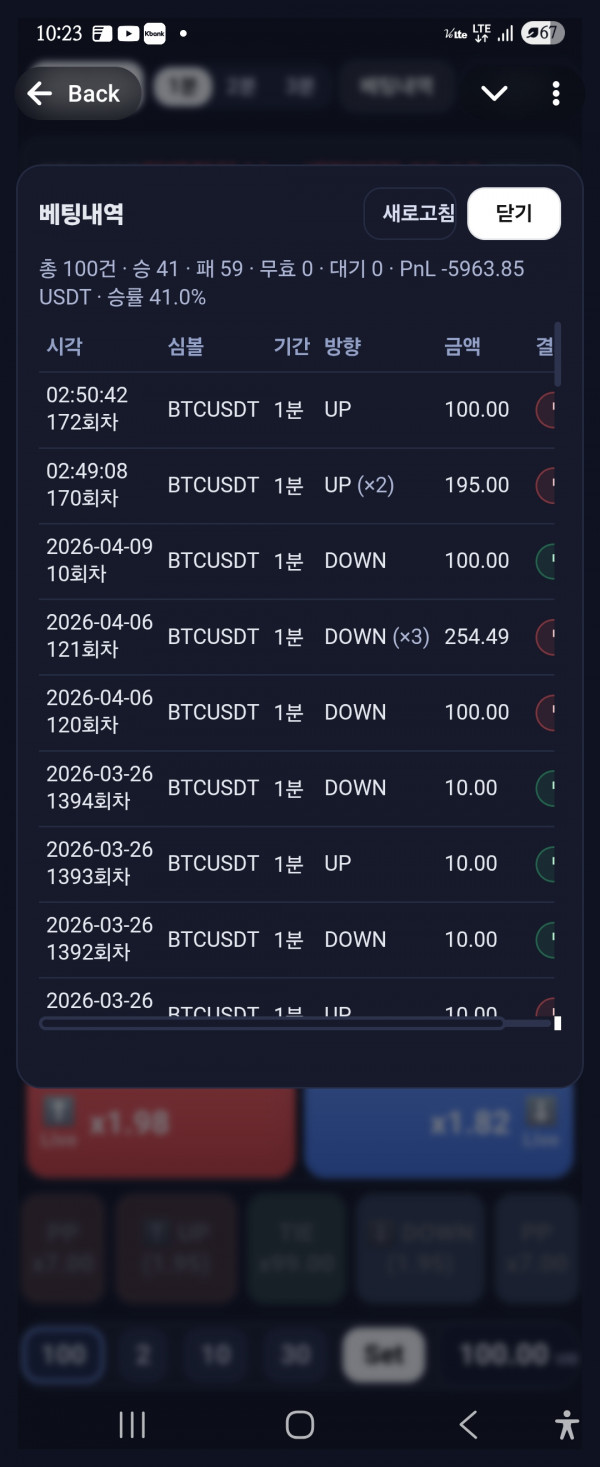600x1467 pixels.
Task: Click the vertical scrollbar thumb in table
Action: pos(557,354)
